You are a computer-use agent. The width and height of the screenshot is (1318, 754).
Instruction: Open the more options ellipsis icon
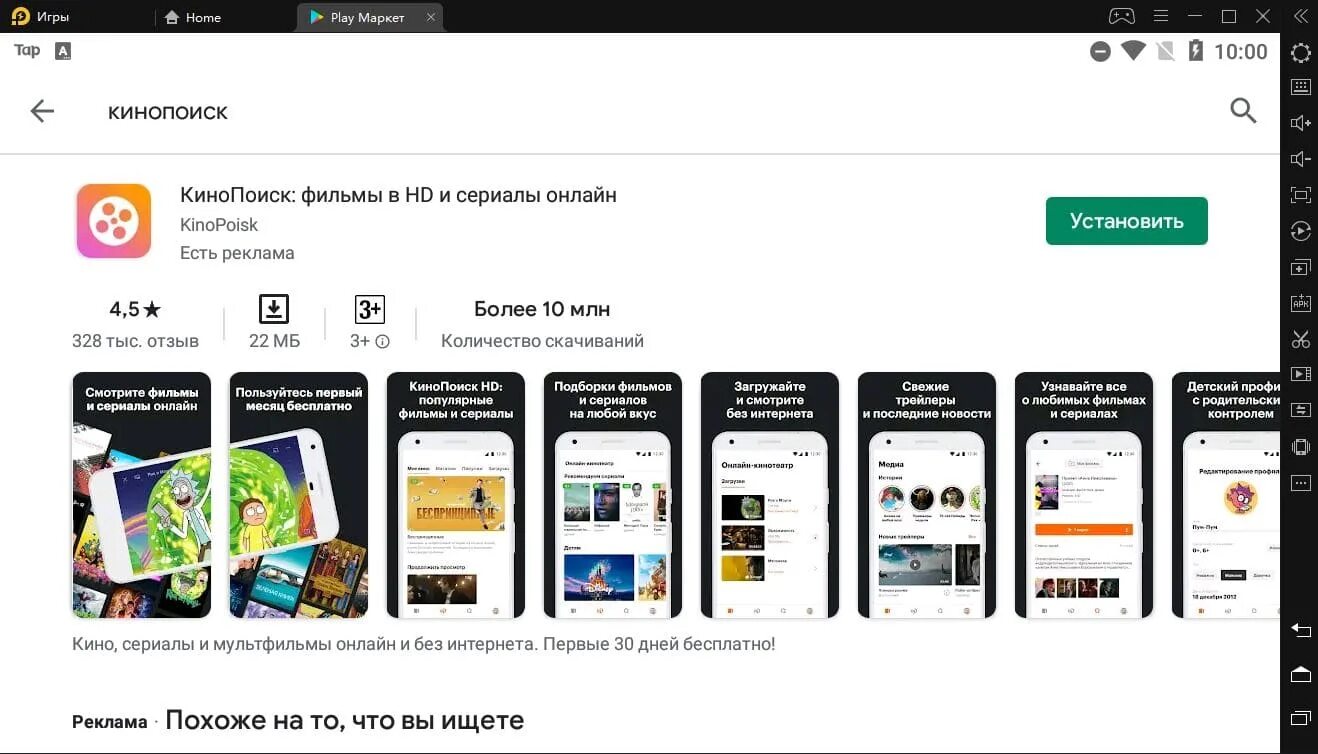[x=1300, y=483]
